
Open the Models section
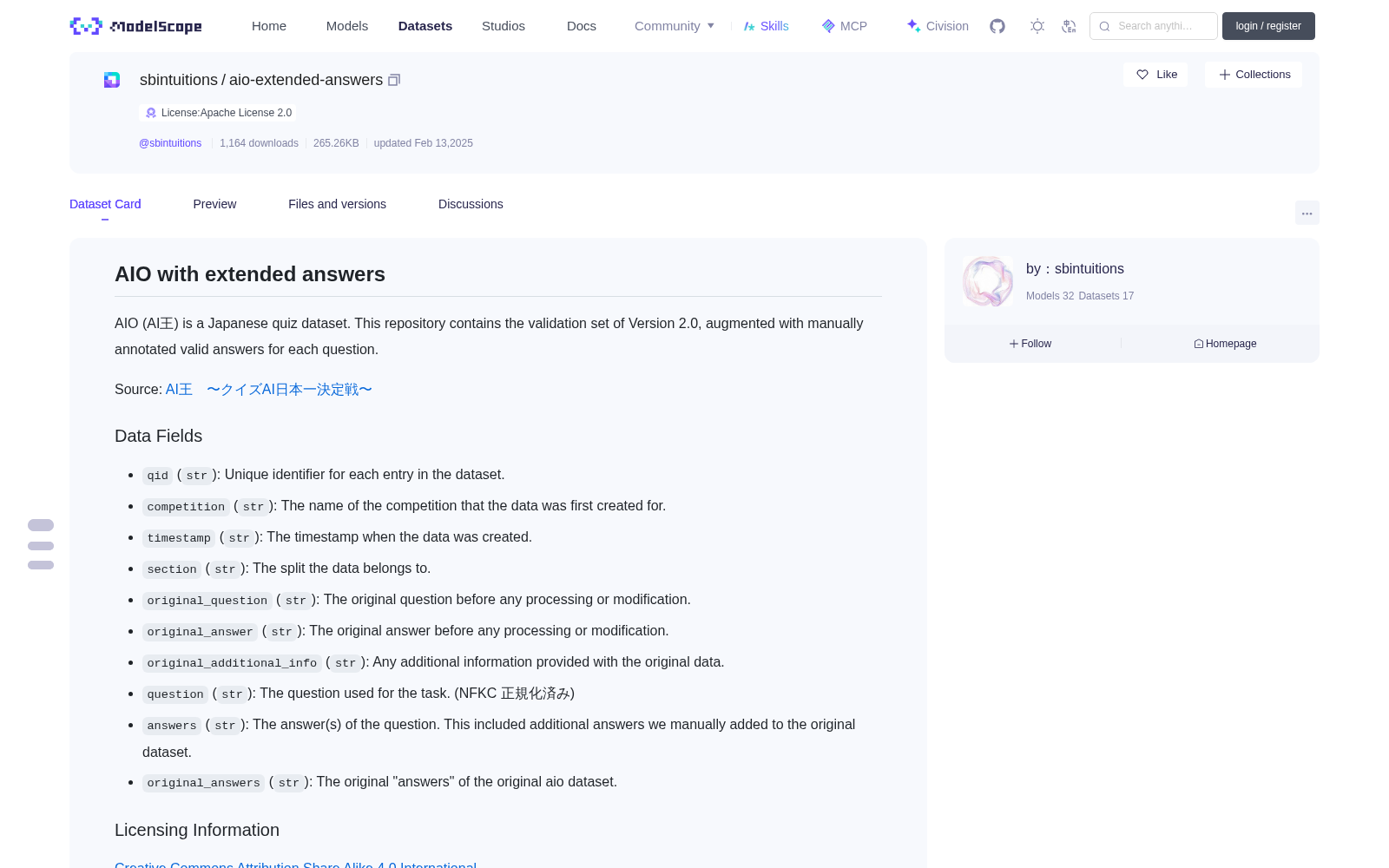click(x=347, y=26)
